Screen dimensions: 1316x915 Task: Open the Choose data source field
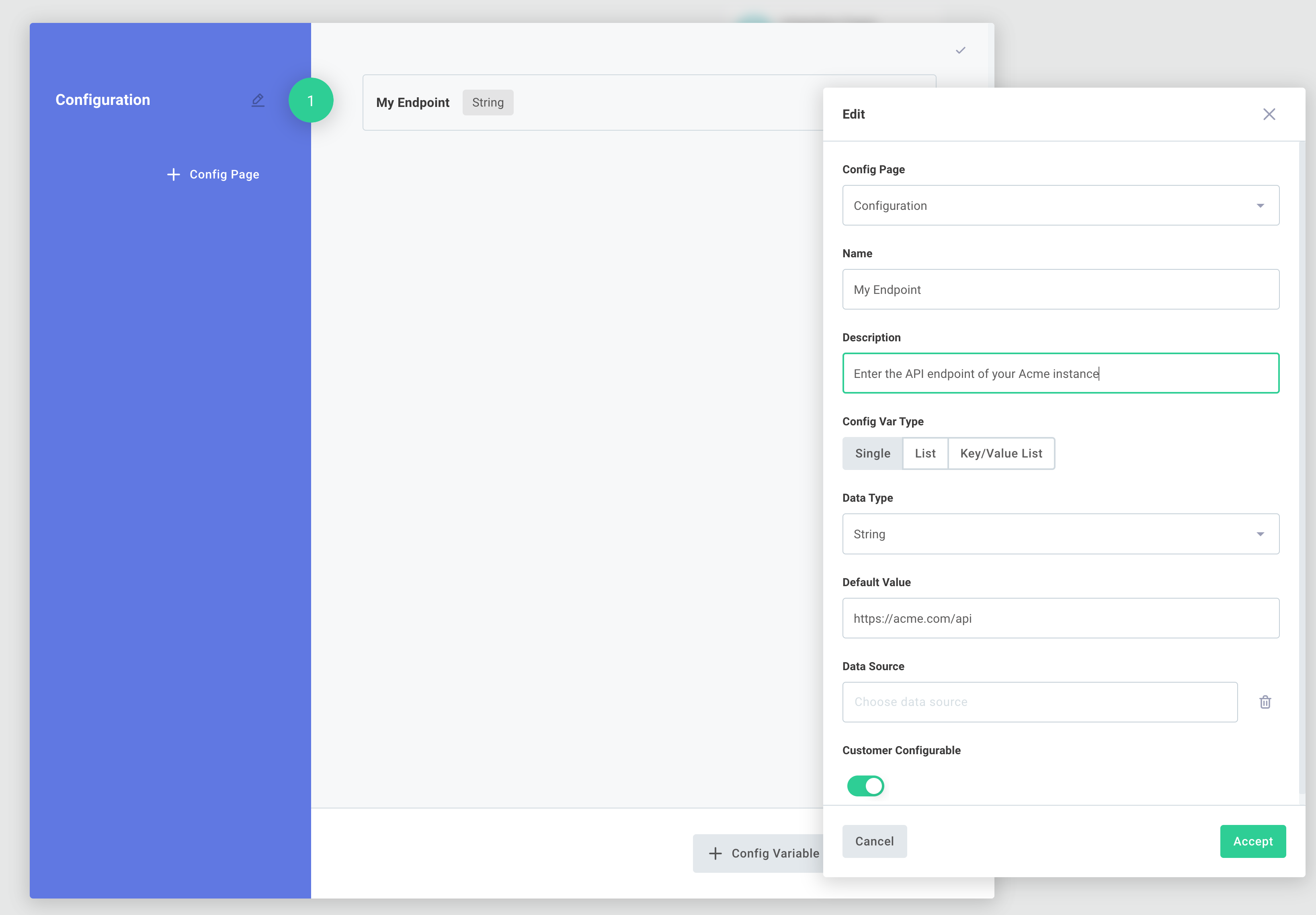tap(1040, 702)
